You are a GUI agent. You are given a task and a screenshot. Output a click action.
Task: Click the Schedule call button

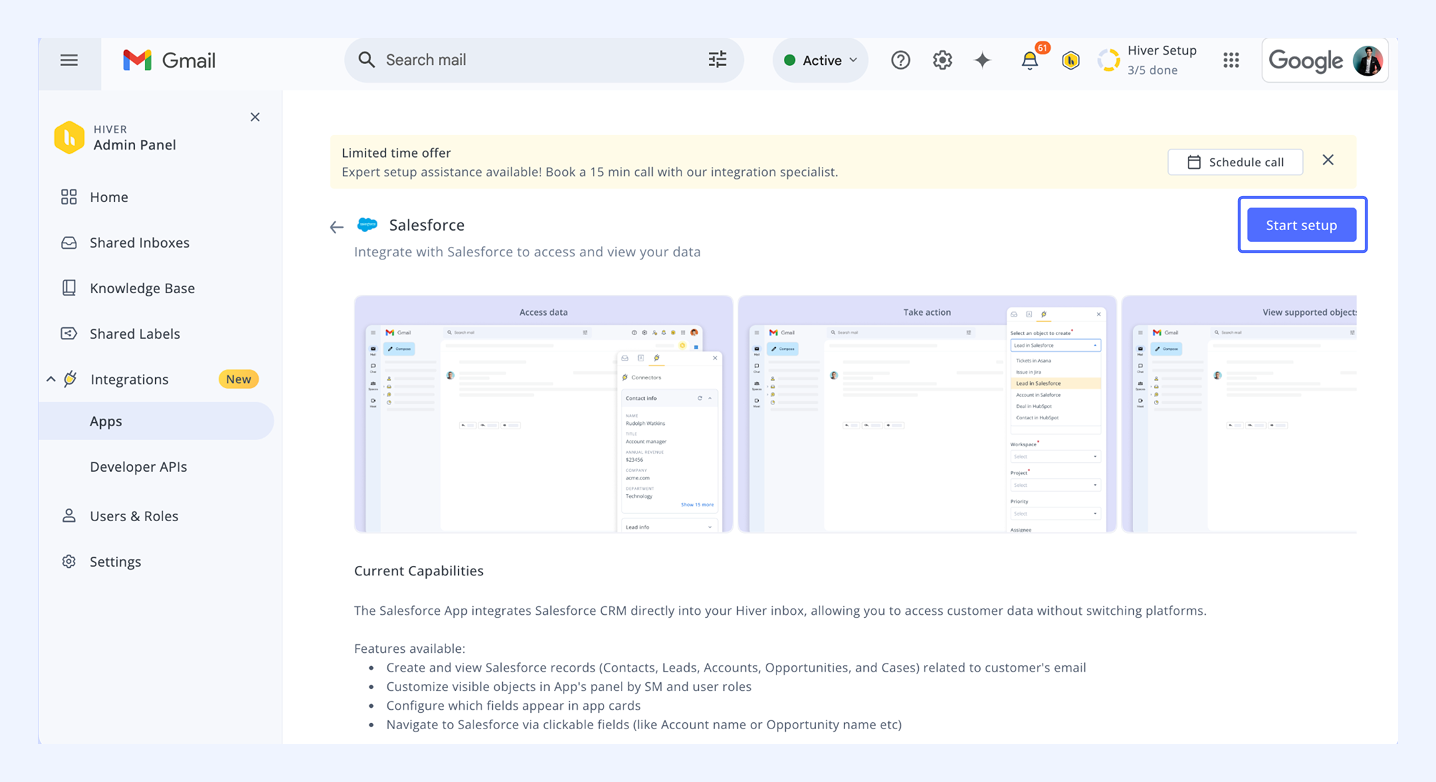pyautogui.click(x=1235, y=162)
